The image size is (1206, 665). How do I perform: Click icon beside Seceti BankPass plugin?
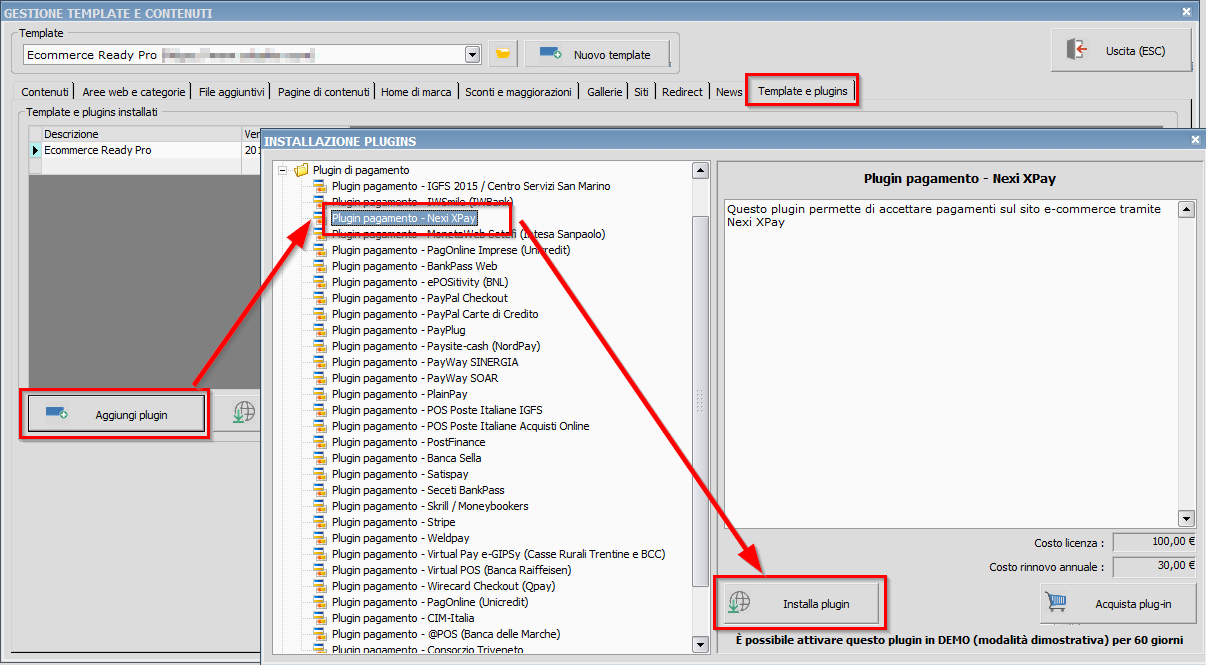coord(320,490)
